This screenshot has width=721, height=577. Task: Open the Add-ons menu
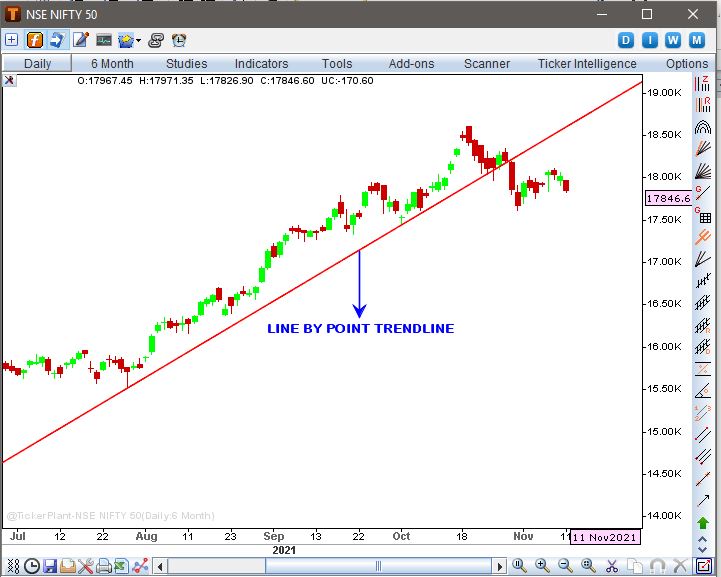coord(411,63)
